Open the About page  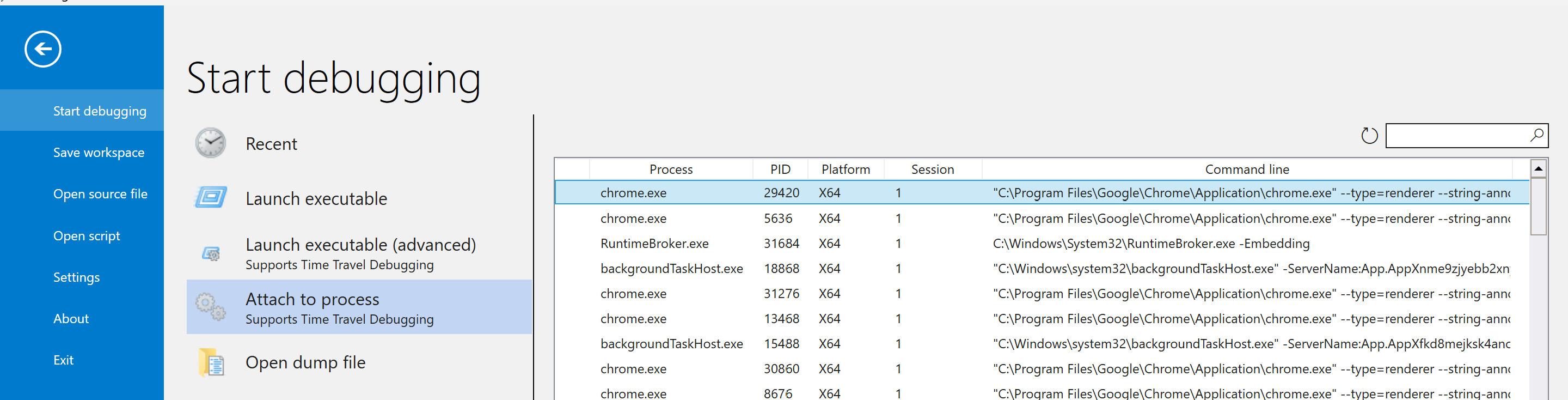click(71, 318)
